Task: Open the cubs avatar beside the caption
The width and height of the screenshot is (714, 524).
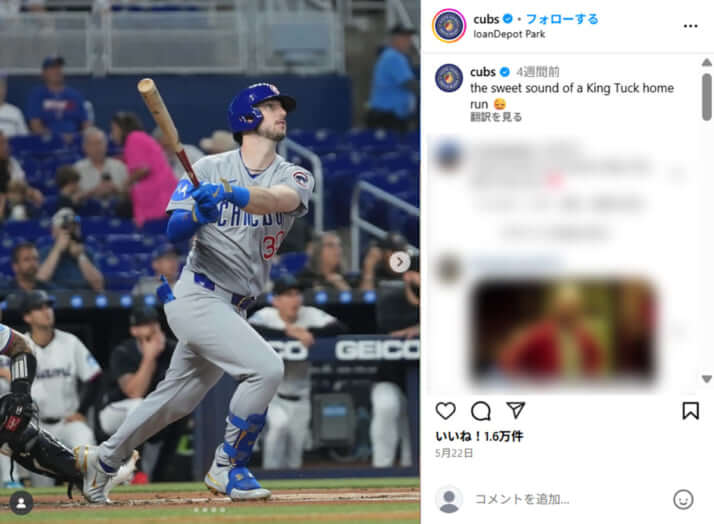Action: click(x=449, y=78)
